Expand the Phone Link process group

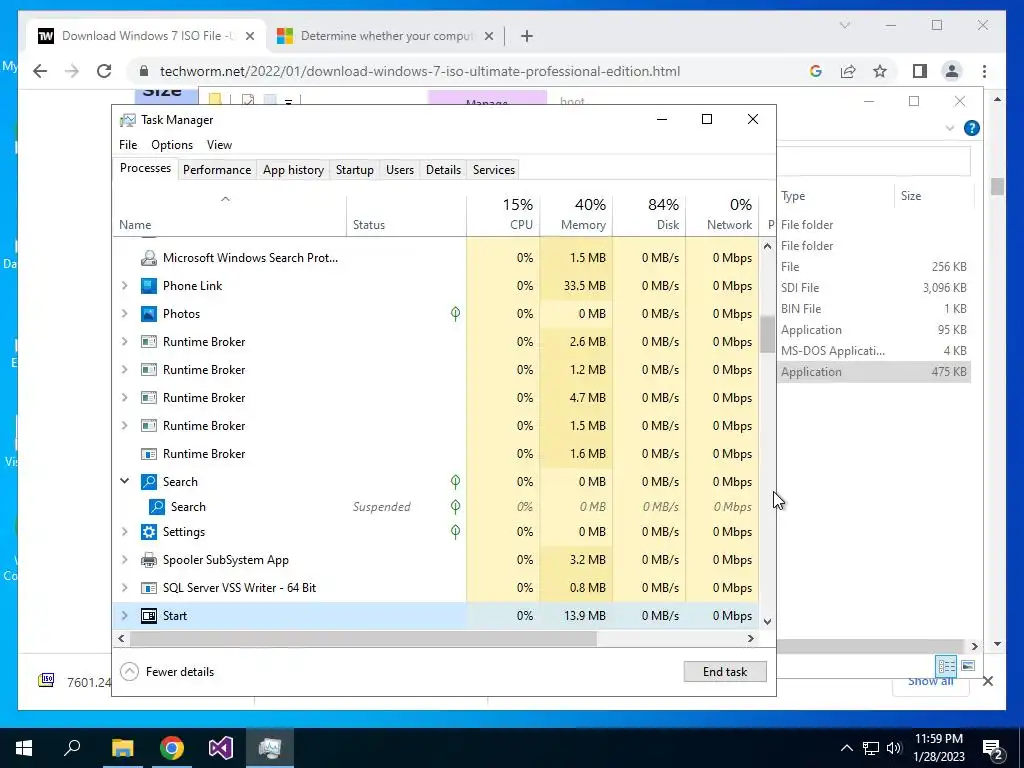tap(125, 285)
